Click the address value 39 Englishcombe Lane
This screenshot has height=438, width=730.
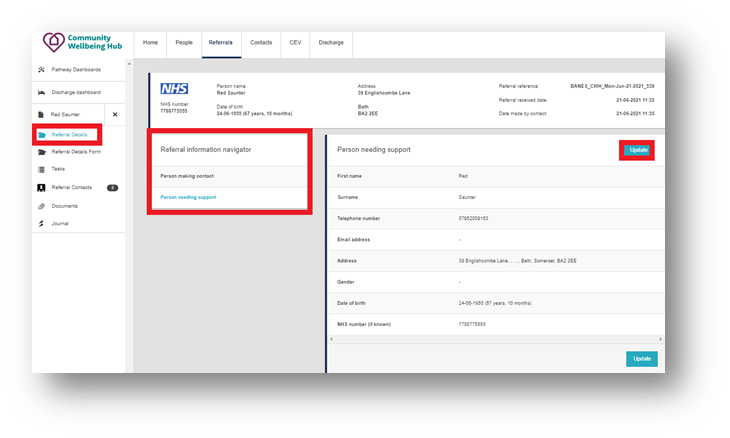517,261
